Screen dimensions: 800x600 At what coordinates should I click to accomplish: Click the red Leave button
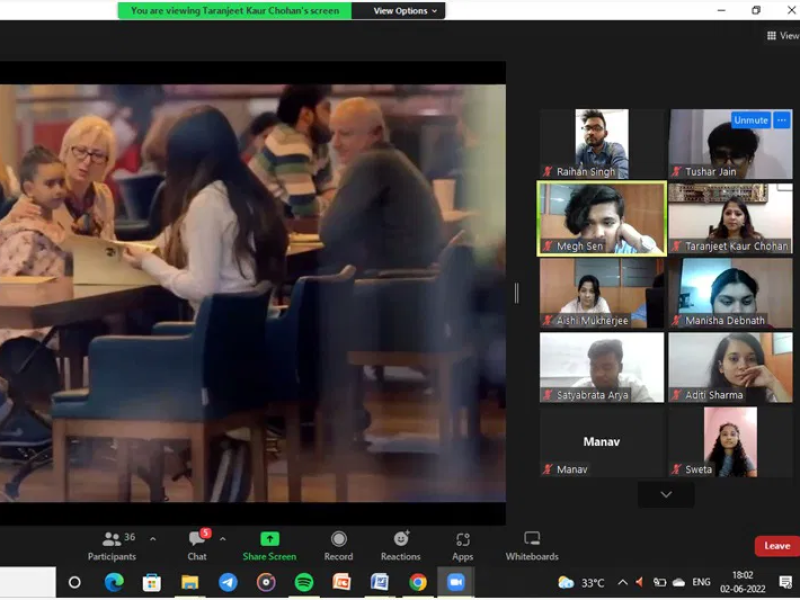click(x=777, y=546)
